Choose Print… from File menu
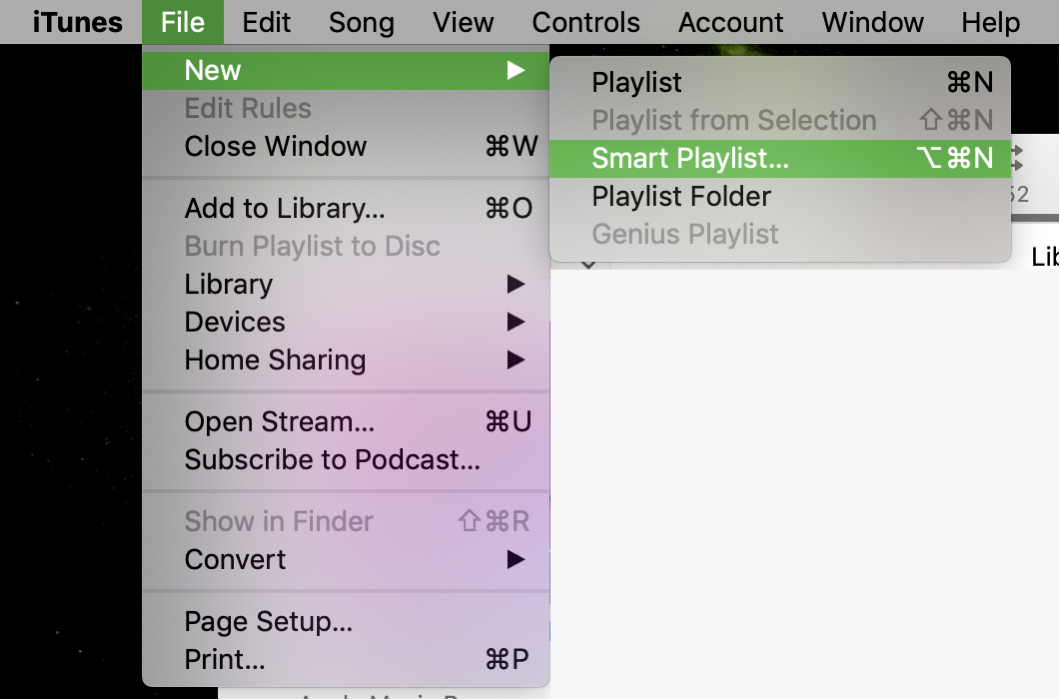The height and width of the screenshot is (700, 1060). click(345, 659)
